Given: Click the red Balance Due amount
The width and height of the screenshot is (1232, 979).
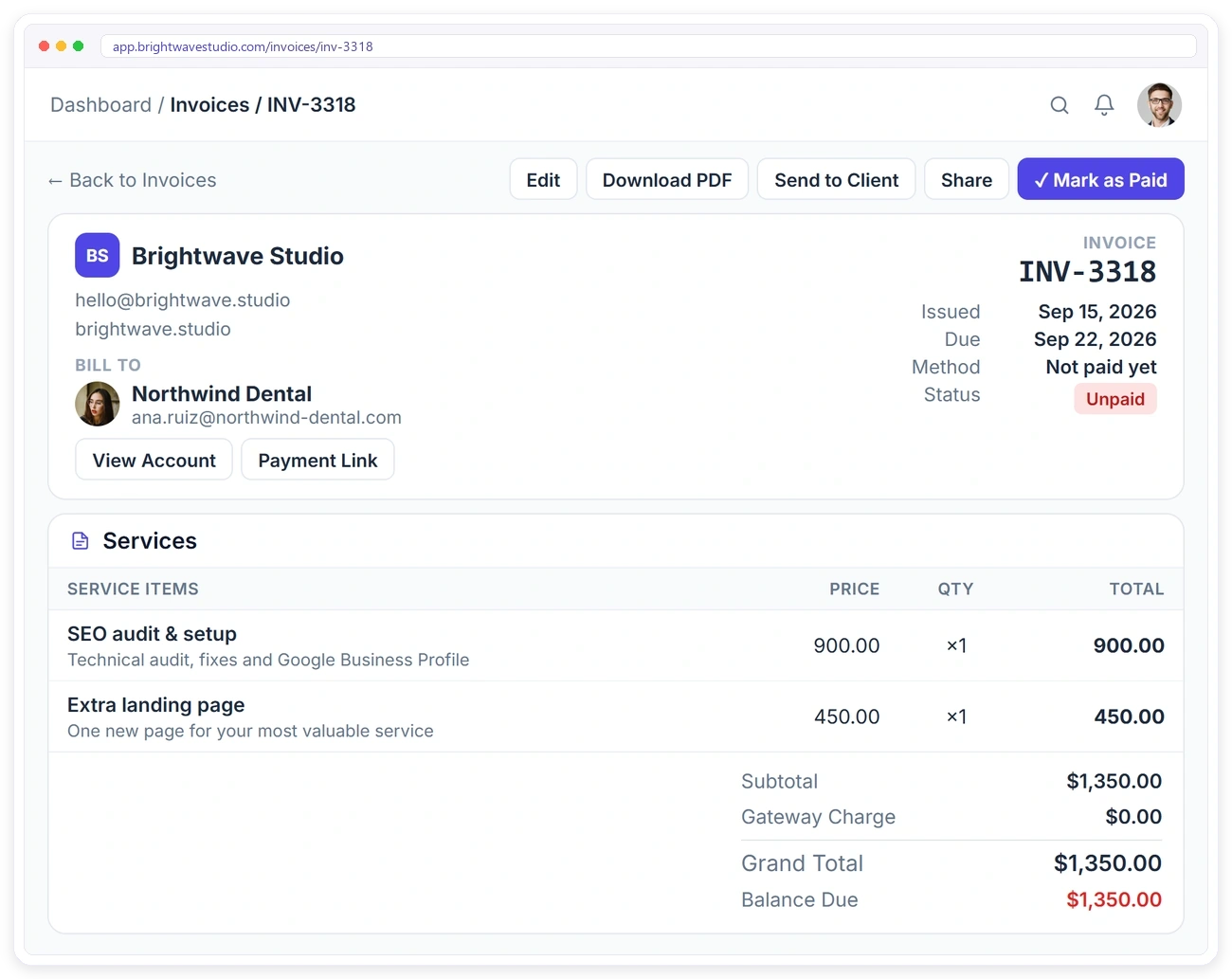Looking at the screenshot, I should [x=1114, y=899].
